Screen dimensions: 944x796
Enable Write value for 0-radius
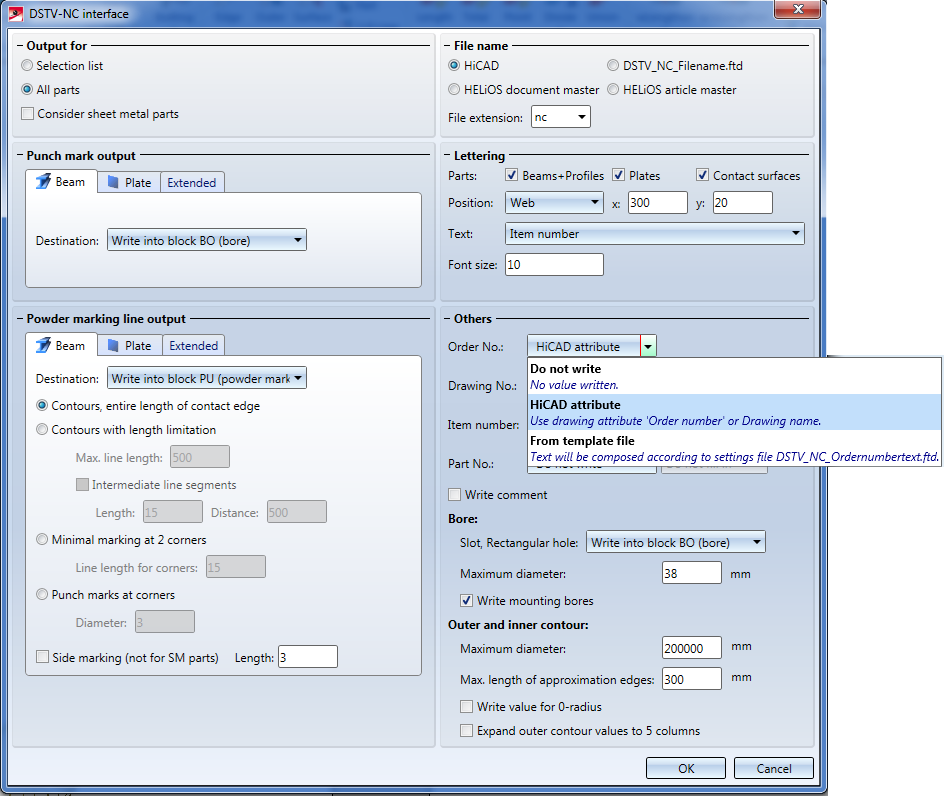pos(467,706)
